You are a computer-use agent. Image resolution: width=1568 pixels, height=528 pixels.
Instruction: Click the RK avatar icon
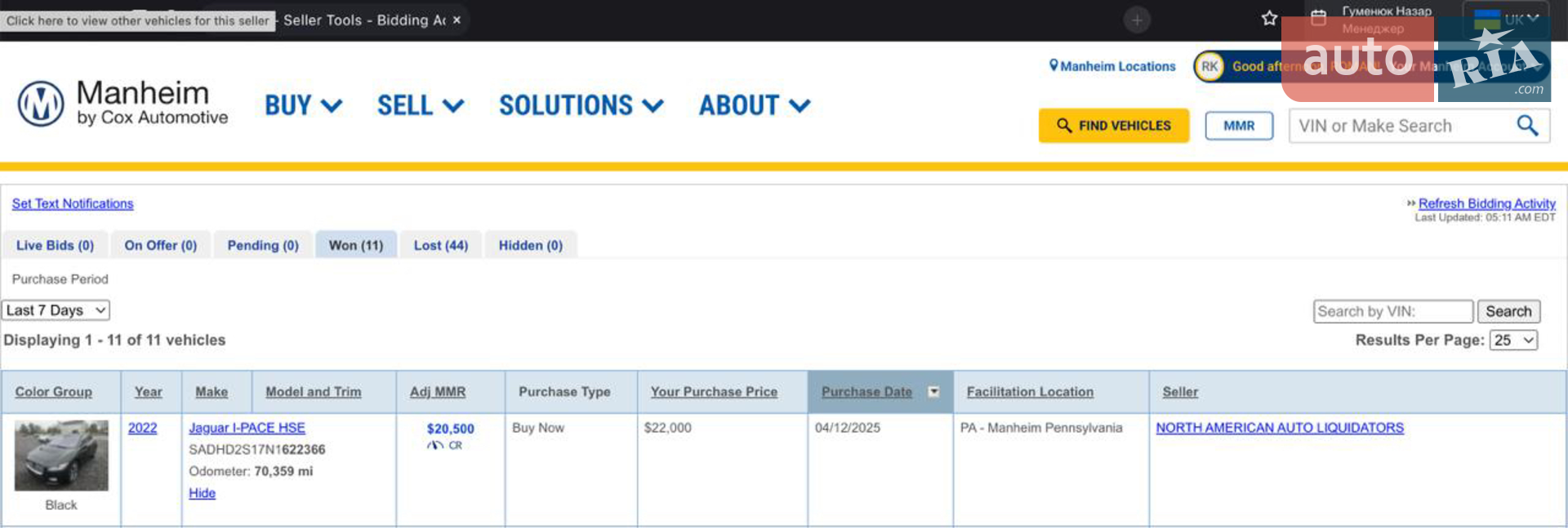1209,66
